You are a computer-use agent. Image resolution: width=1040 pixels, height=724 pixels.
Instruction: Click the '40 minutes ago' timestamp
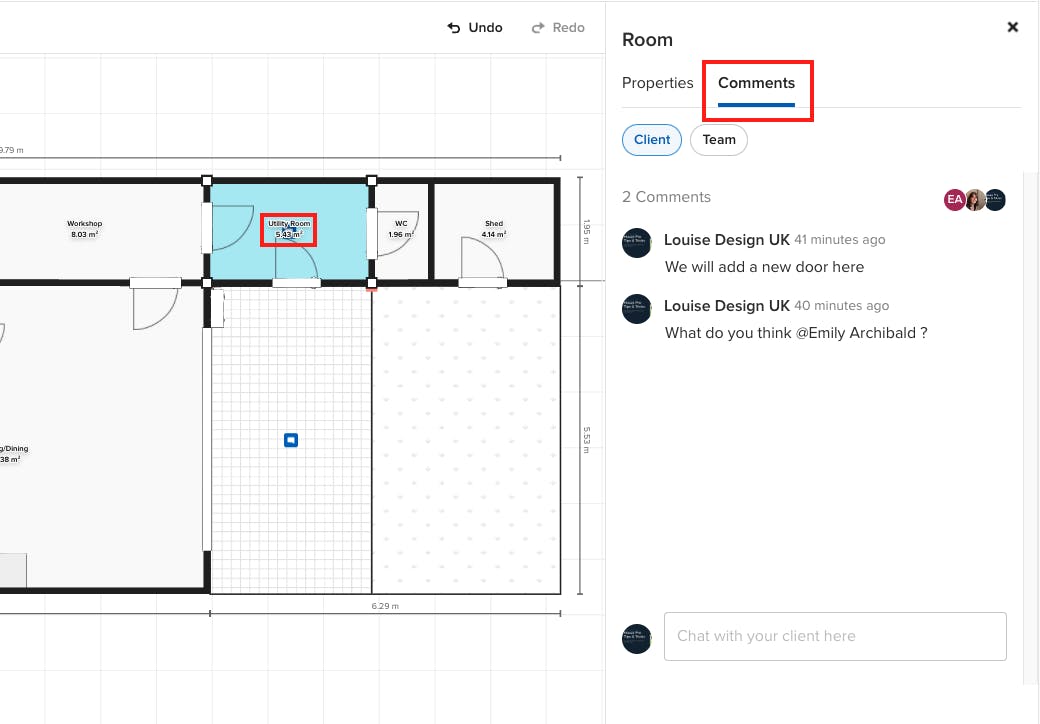[x=842, y=306]
